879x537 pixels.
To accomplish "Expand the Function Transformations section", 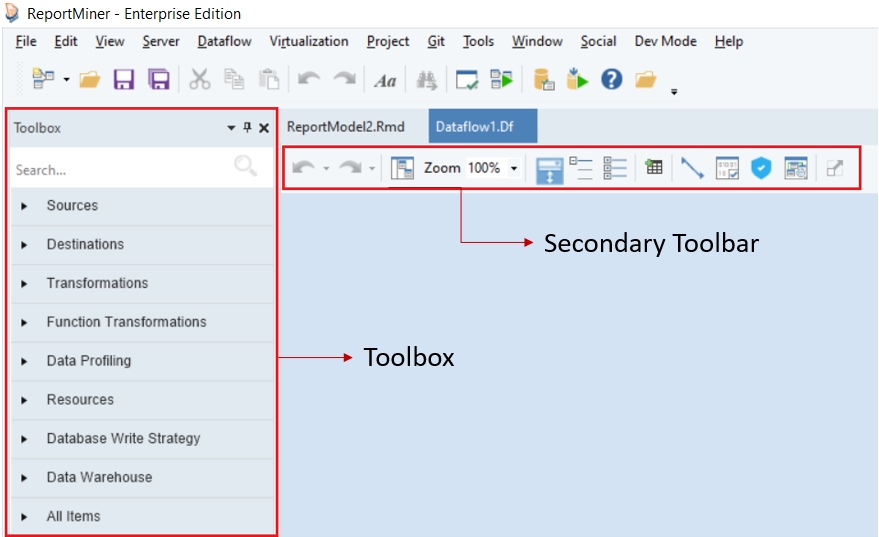I will point(126,322).
